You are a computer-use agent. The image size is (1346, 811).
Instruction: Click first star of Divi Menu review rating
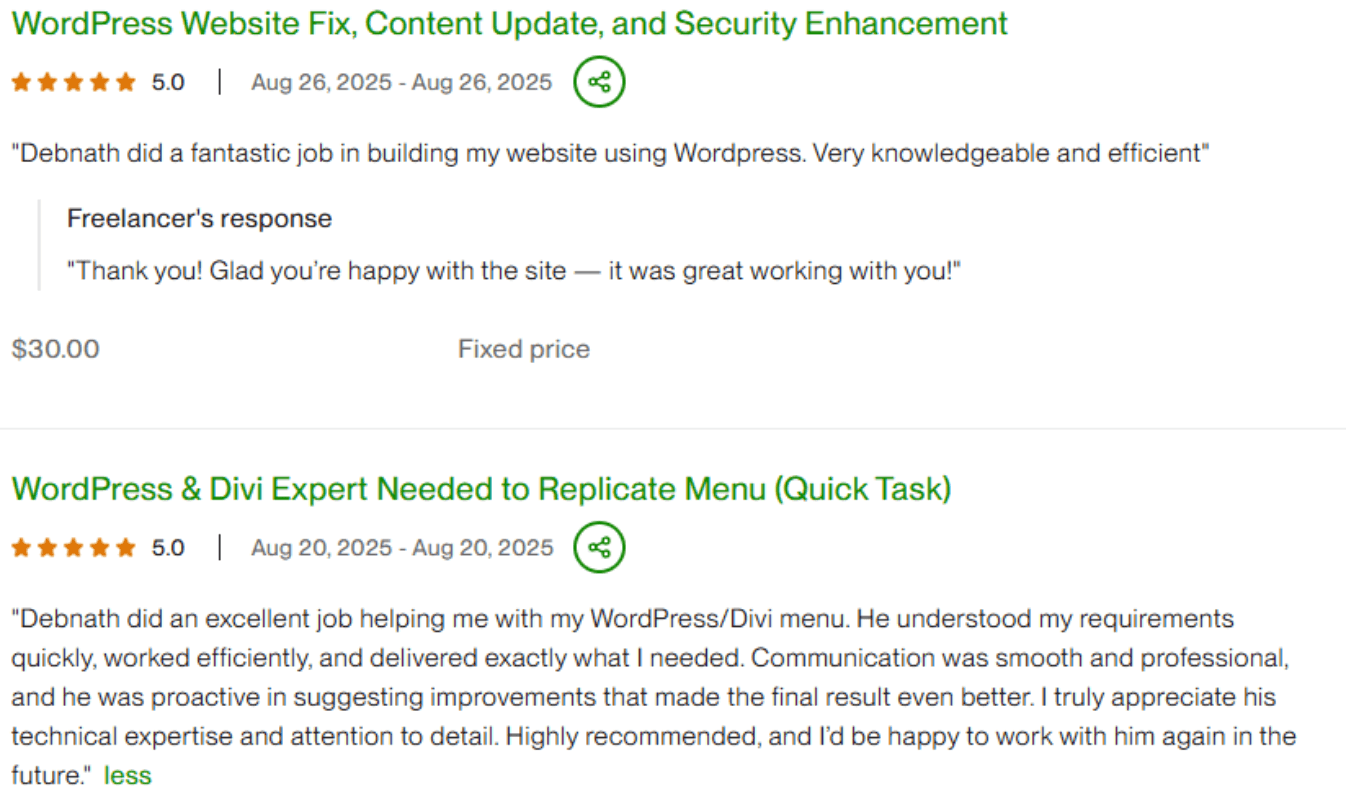coord(21,548)
